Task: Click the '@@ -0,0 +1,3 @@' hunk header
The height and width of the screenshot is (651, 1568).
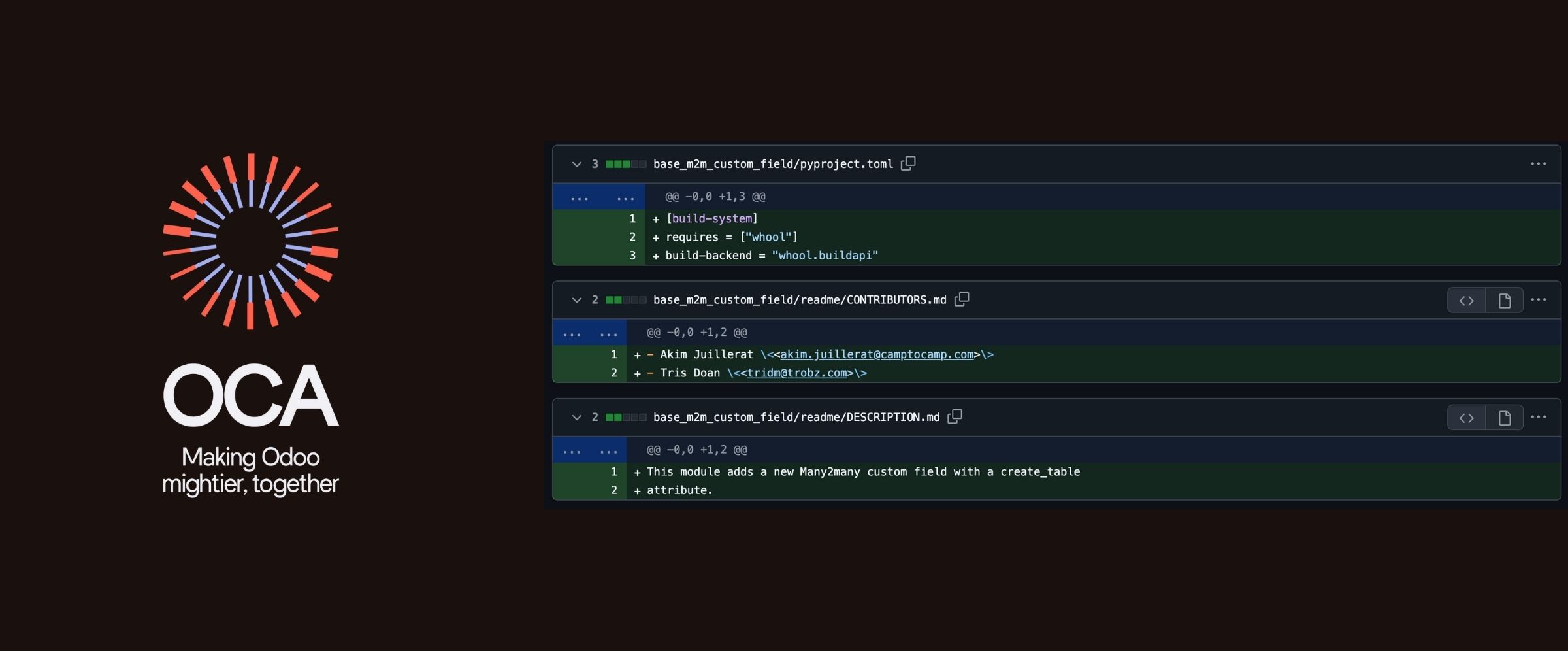Action: click(715, 197)
